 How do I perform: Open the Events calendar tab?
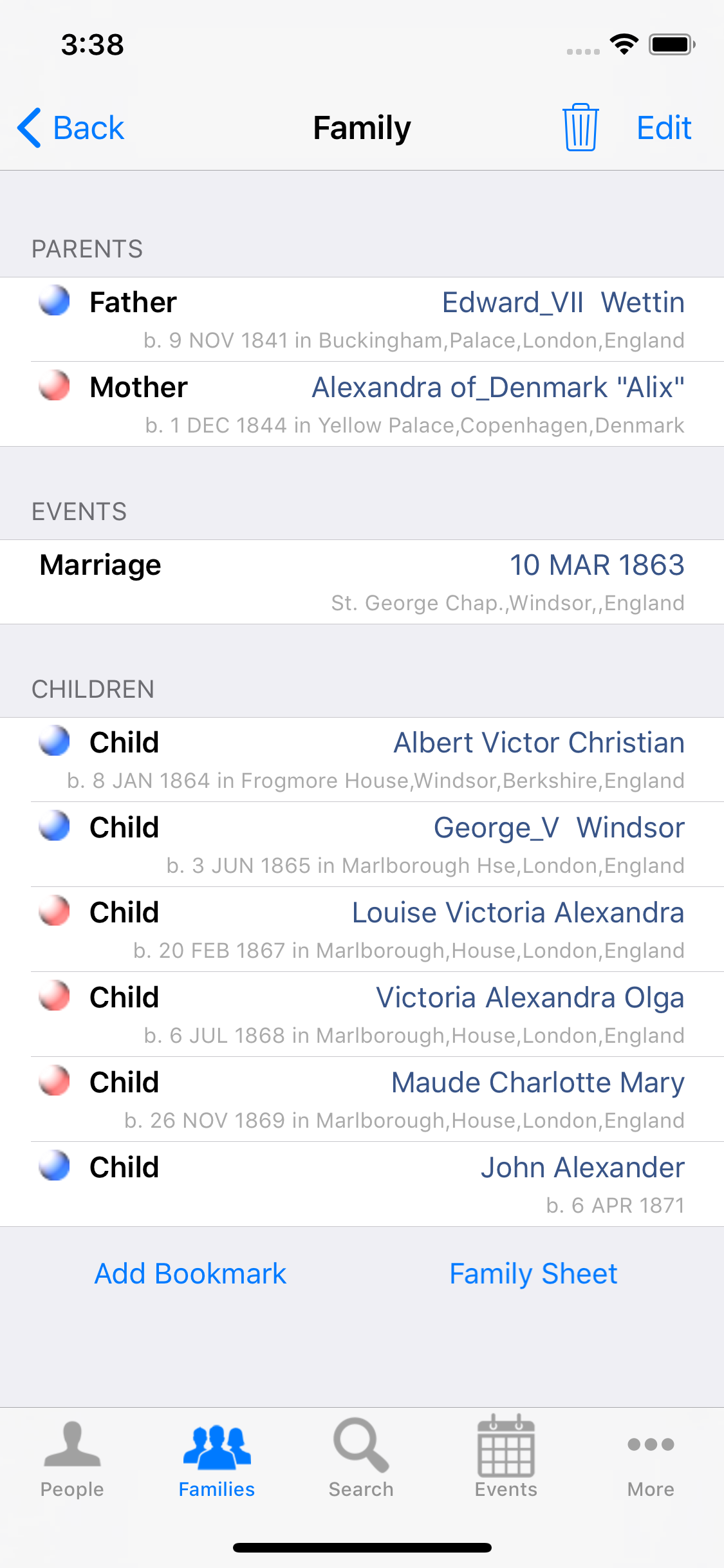pyautogui.click(x=506, y=1459)
